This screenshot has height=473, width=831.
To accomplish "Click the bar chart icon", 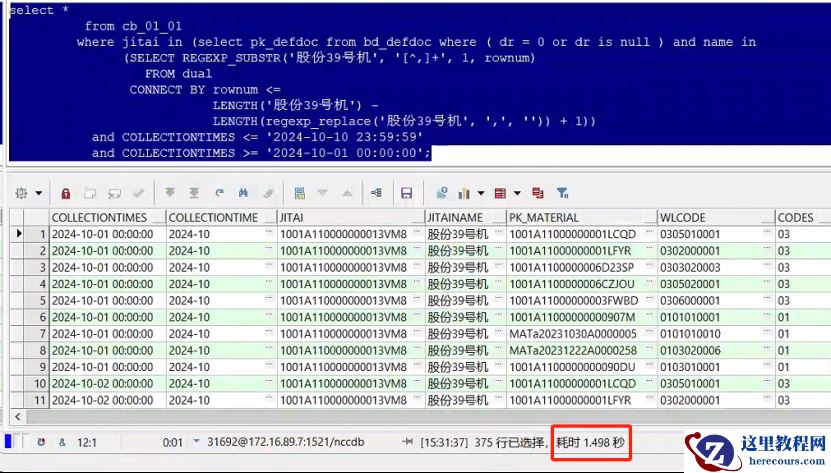I will click(x=464, y=193).
